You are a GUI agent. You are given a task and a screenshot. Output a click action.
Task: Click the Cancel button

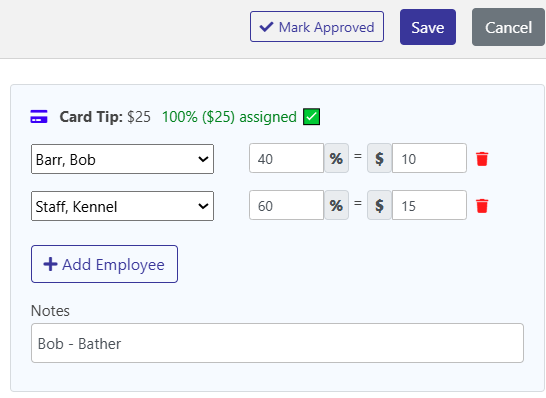(x=508, y=28)
